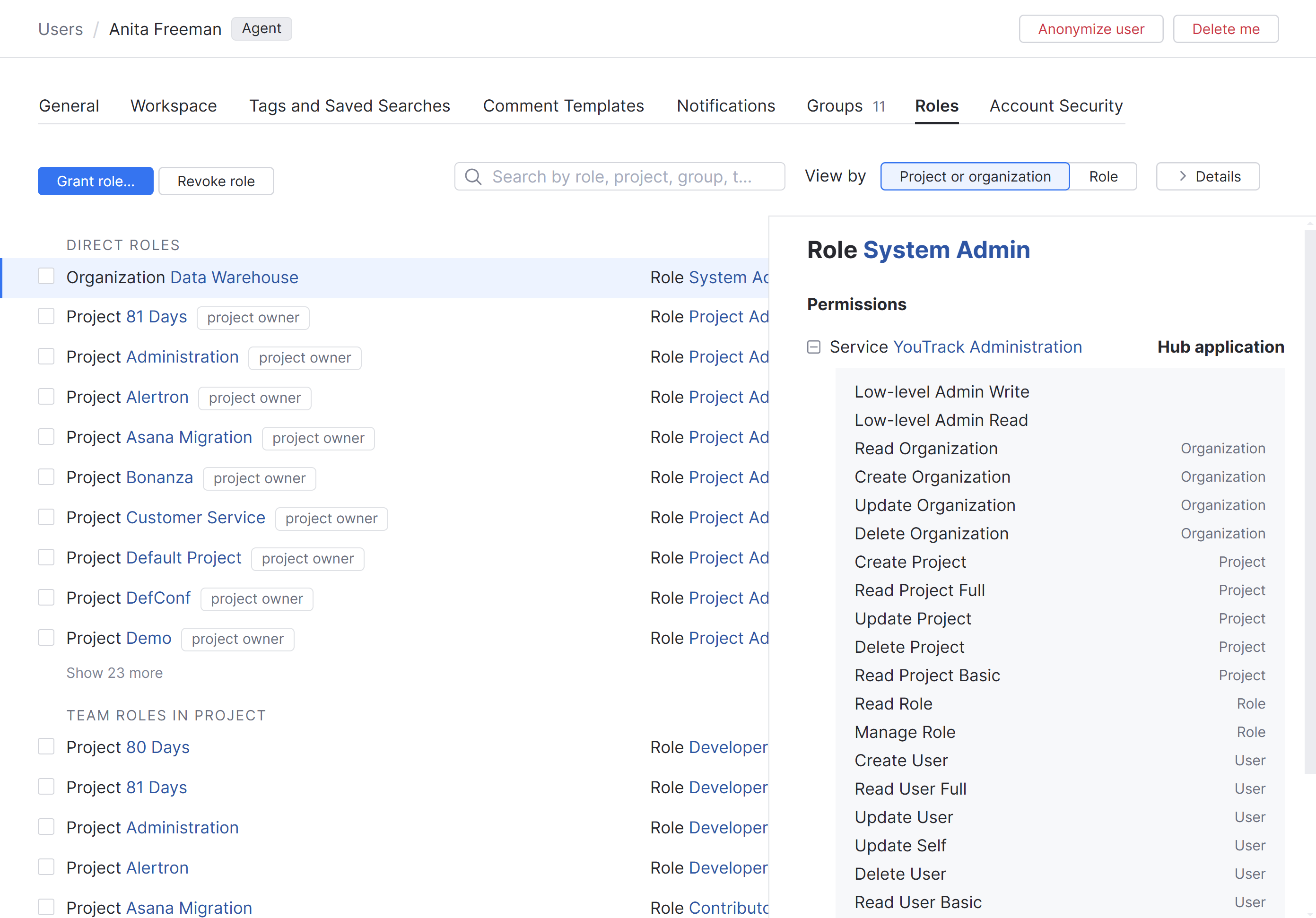The height and width of the screenshot is (918, 1316).
Task: Switch to the Notifications tab
Action: 726,105
